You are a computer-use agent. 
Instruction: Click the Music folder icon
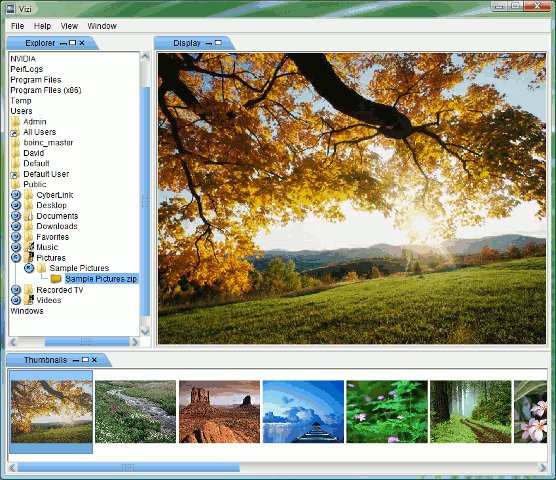click(x=29, y=247)
